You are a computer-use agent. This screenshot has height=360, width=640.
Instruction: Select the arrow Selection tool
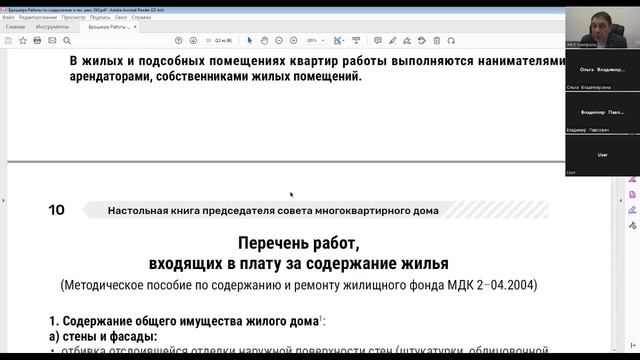249,40
